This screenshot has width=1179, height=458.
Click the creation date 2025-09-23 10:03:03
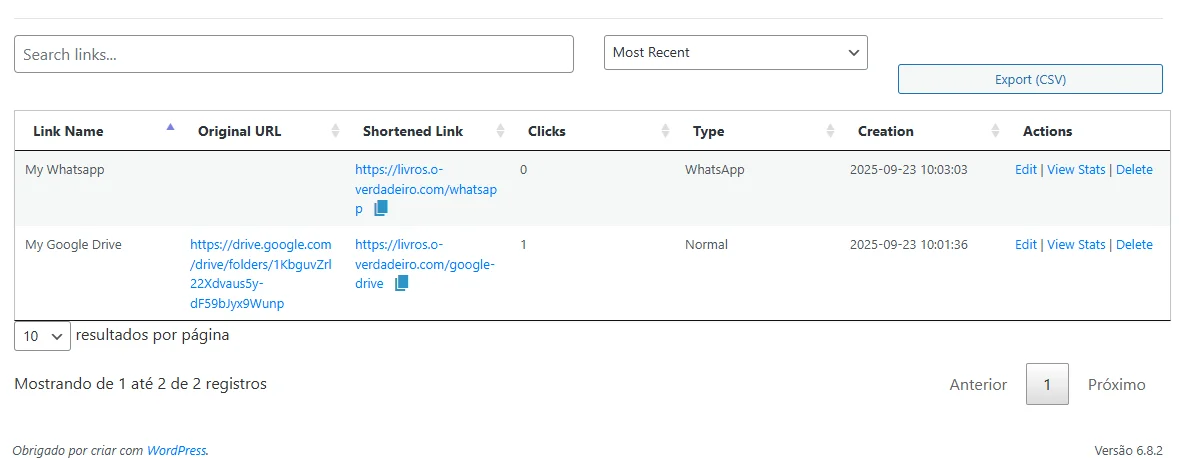click(x=908, y=169)
